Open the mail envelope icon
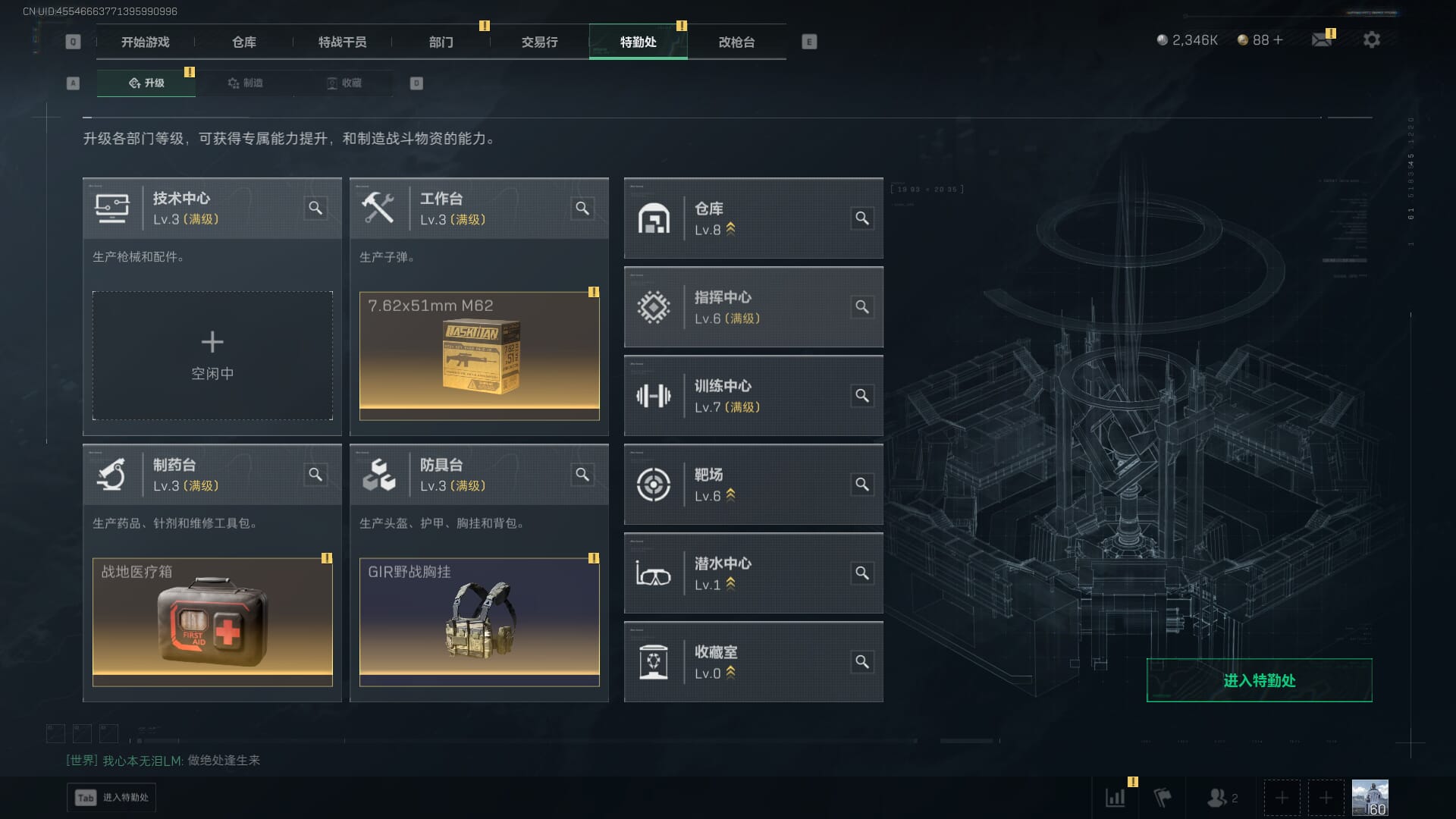The height and width of the screenshot is (819, 1456). click(1322, 40)
